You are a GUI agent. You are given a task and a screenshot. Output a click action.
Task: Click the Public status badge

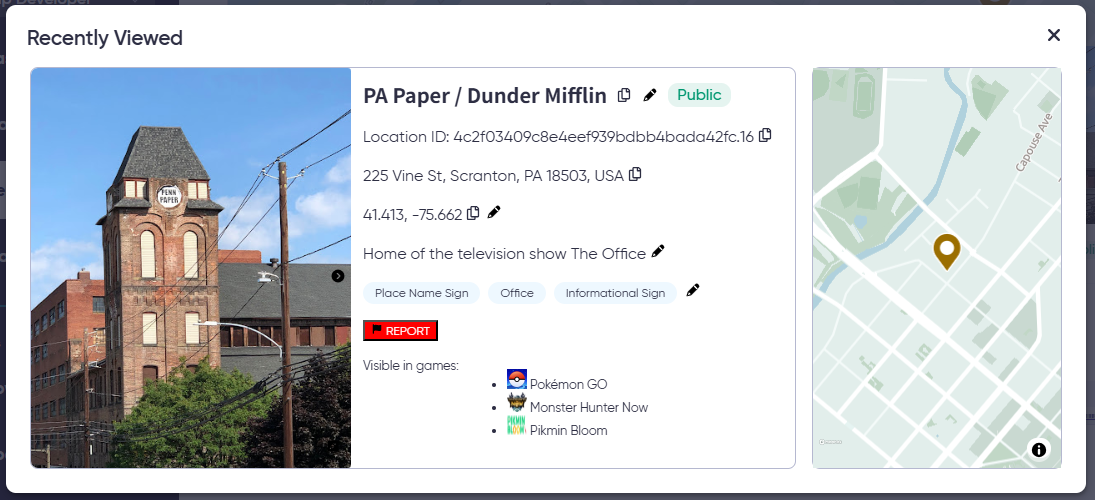point(699,95)
